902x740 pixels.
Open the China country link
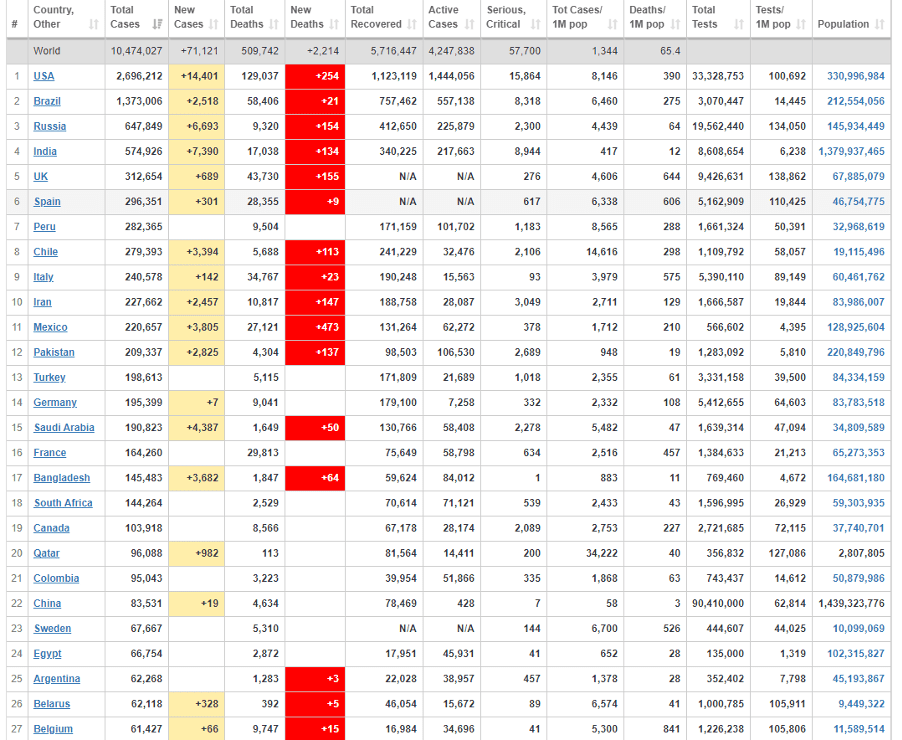click(x=47, y=604)
